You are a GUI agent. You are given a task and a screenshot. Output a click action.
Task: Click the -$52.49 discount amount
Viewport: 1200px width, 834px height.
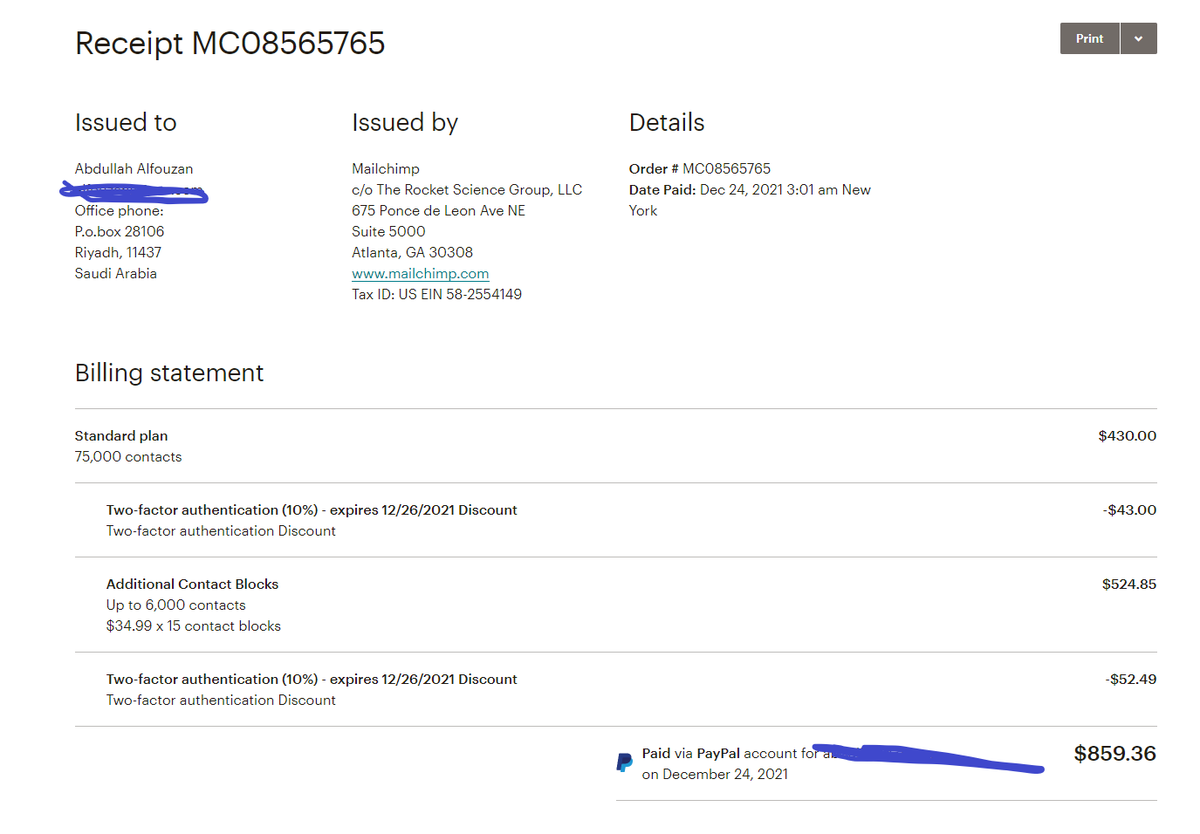[x=1131, y=678]
